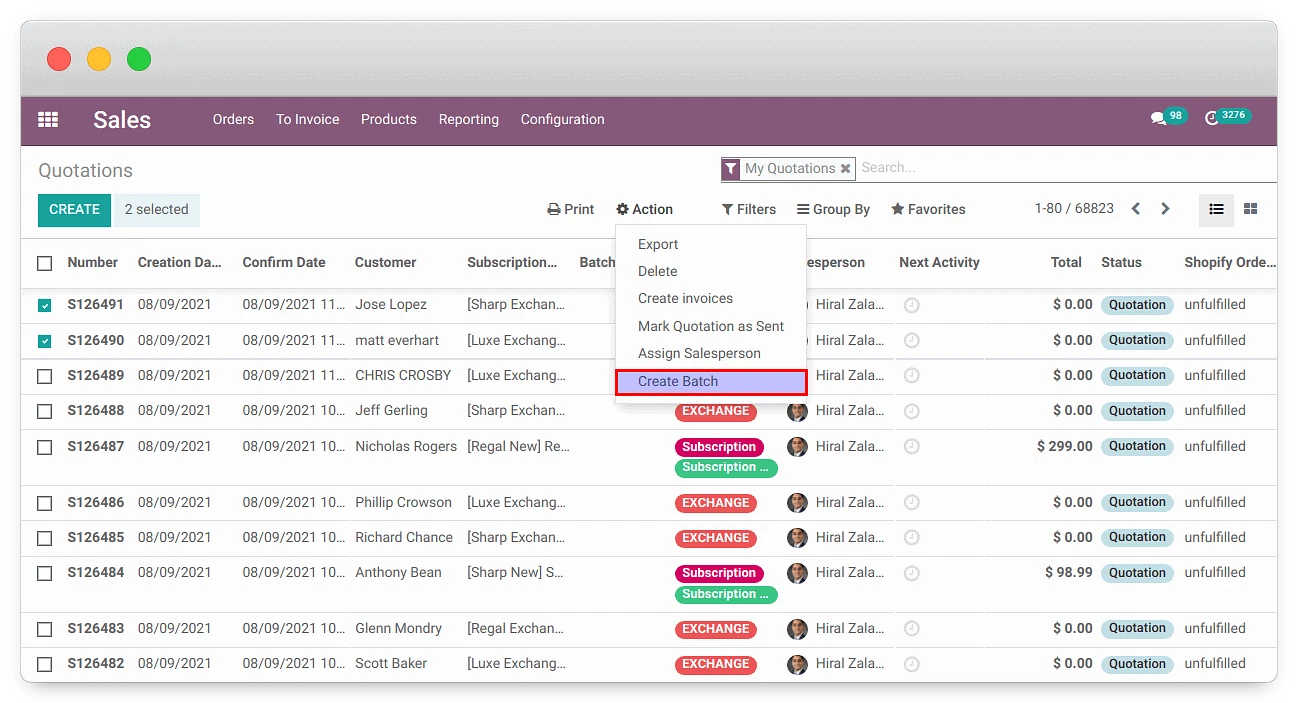Screen dimensions: 1298x703
Task: Check the checkbox for quotation S126489
Action: [x=44, y=375]
